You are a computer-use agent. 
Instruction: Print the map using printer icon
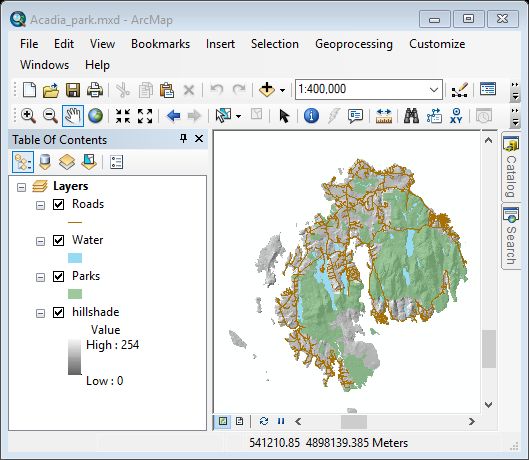click(95, 90)
